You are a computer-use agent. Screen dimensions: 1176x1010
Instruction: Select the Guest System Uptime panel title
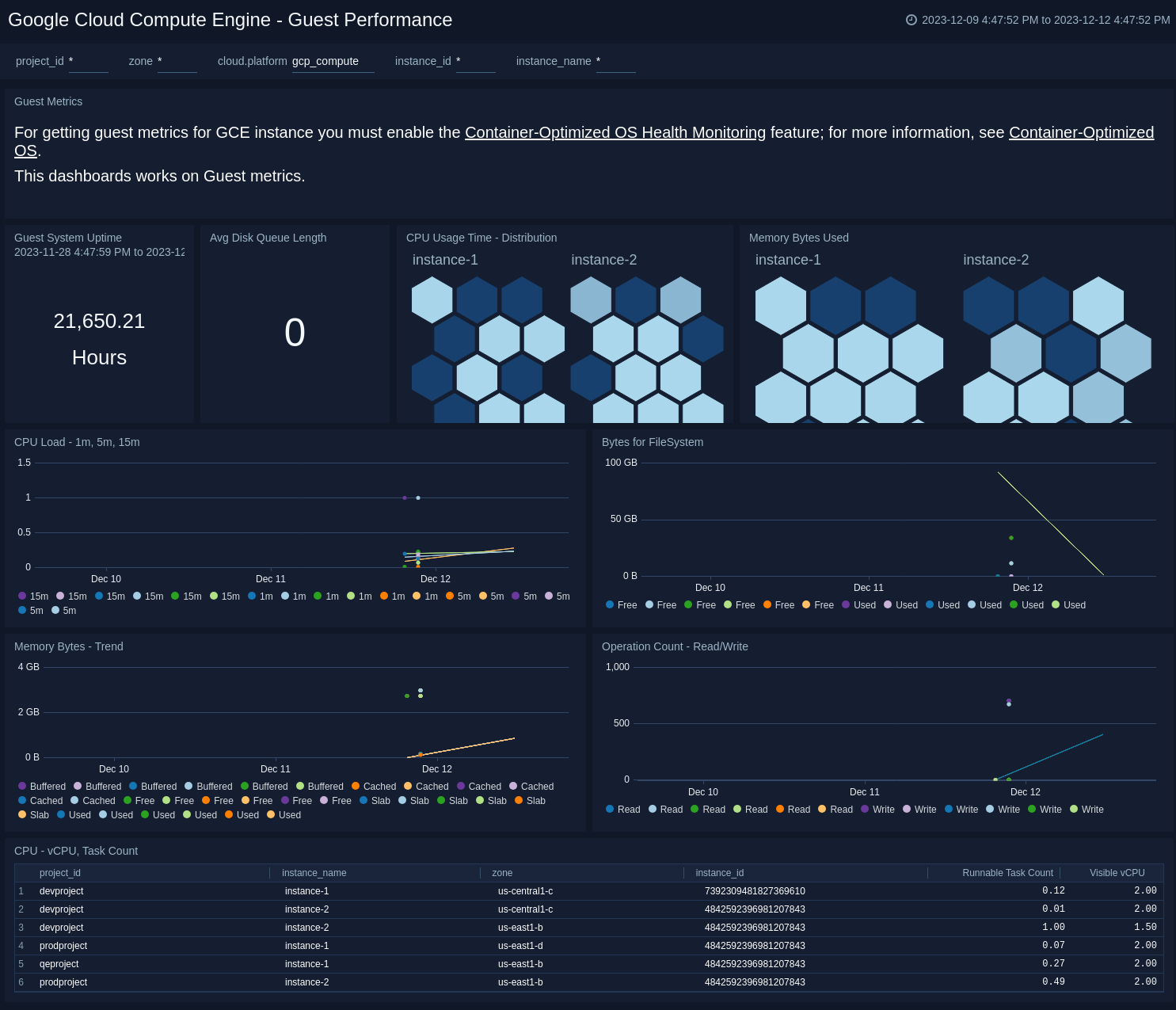click(68, 238)
